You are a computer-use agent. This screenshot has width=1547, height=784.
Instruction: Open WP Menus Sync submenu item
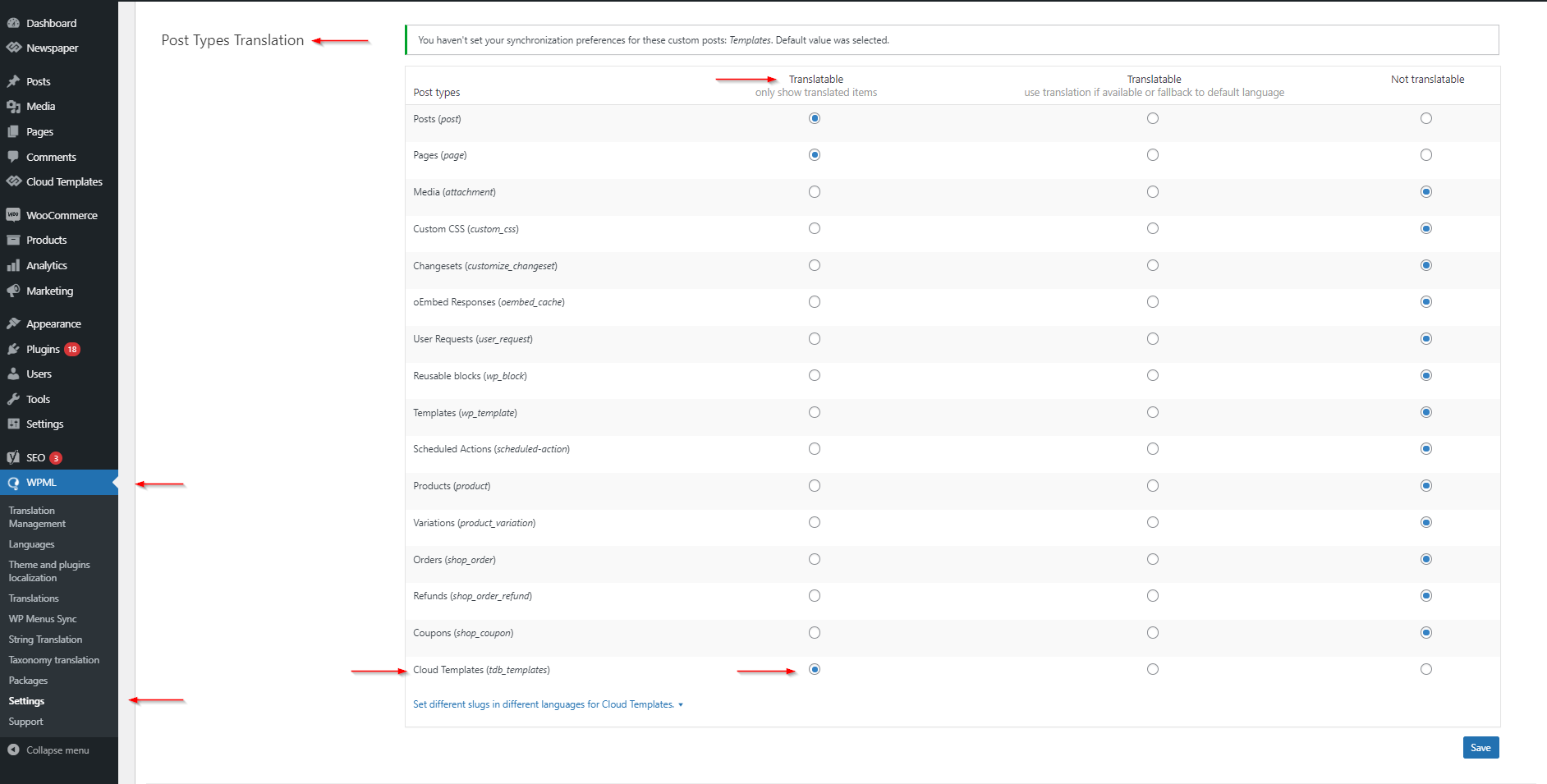click(43, 619)
